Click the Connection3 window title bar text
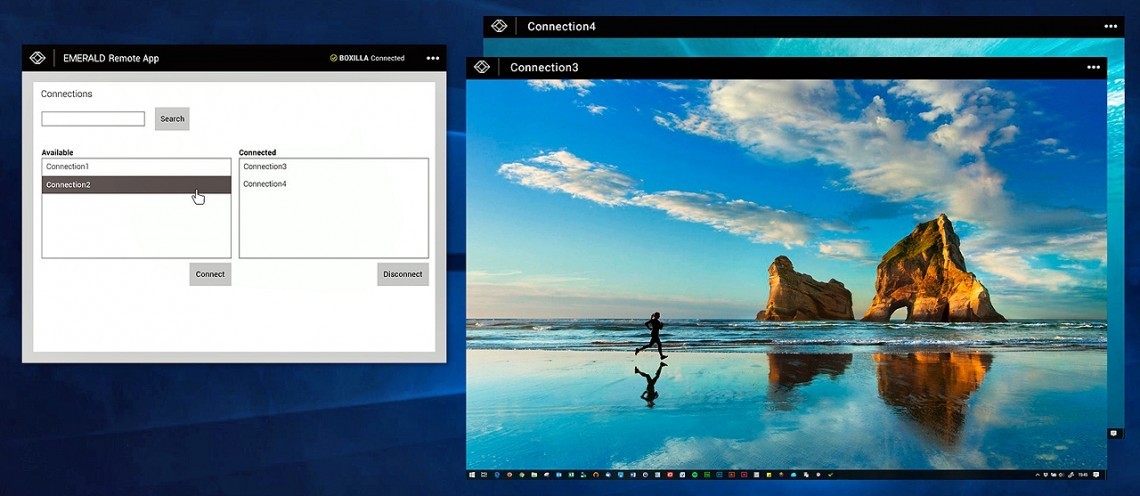 point(545,67)
